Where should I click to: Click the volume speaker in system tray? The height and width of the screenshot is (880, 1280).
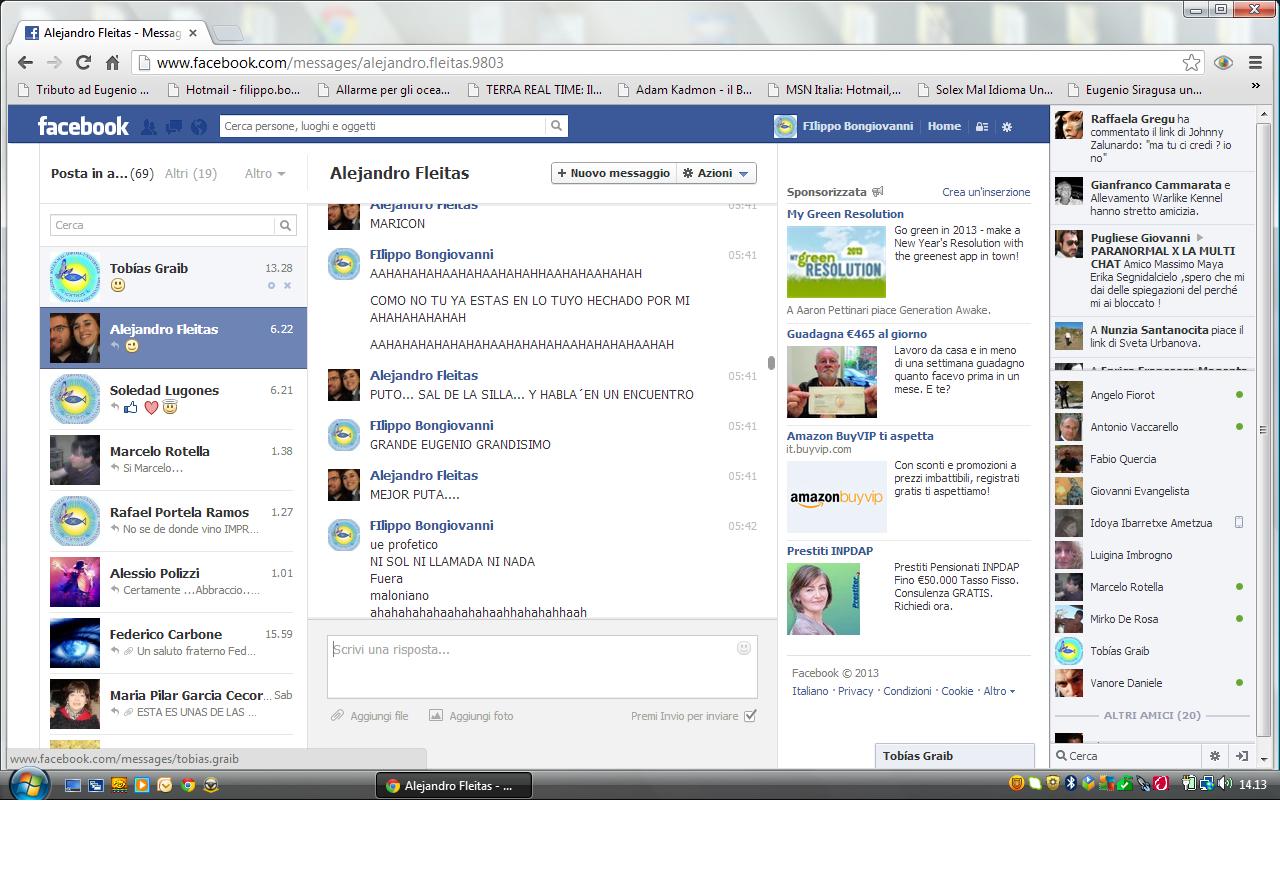pos(1225,784)
